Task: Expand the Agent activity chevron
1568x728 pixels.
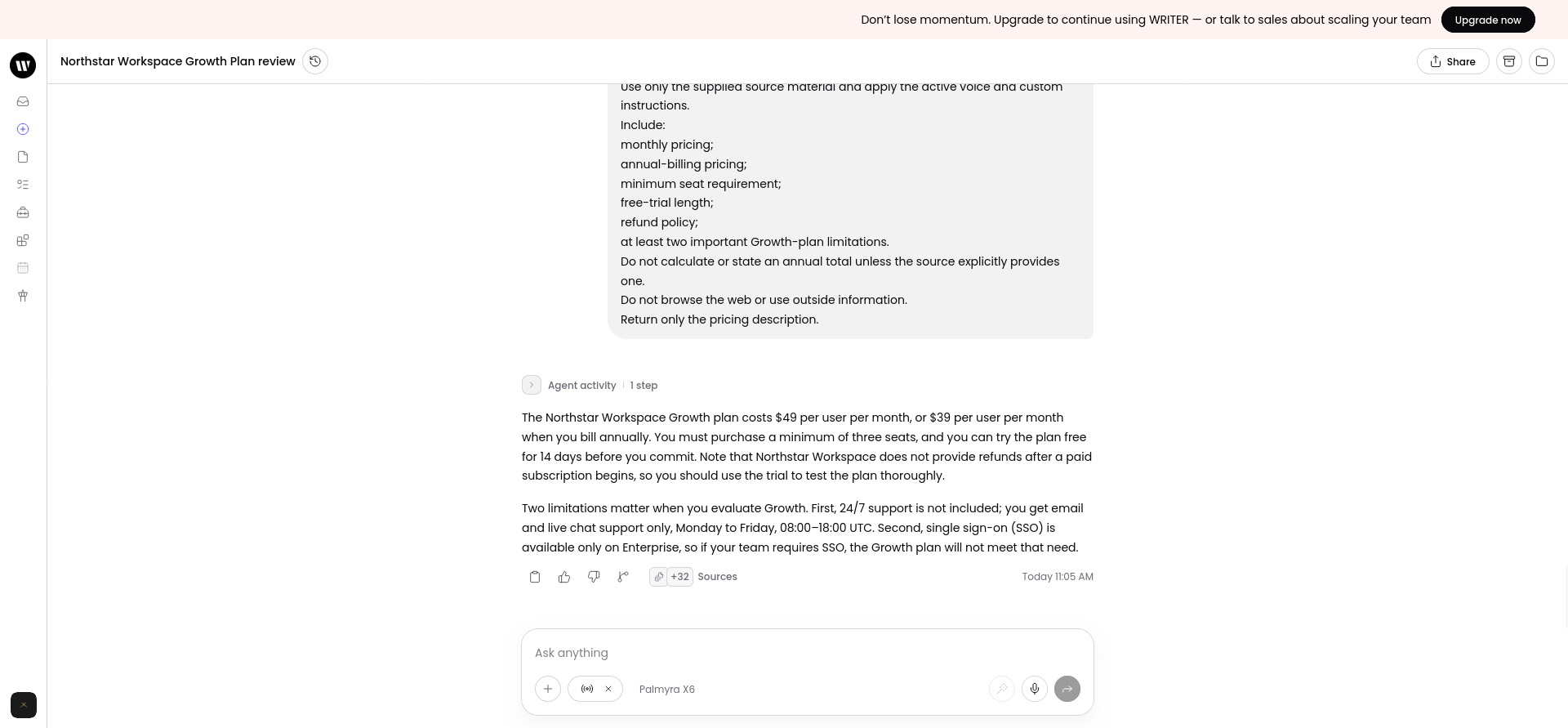Action: pyautogui.click(x=532, y=385)
